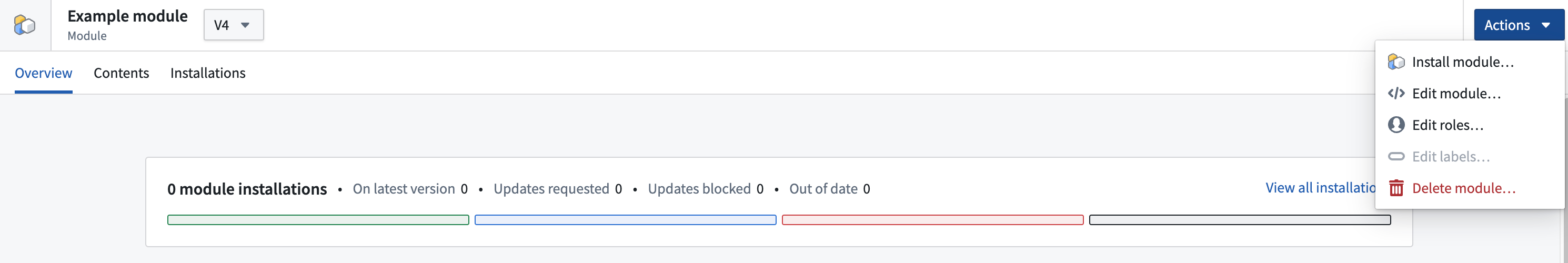Collapse the Actions dropdown menu

click(x=1518, y=25)
